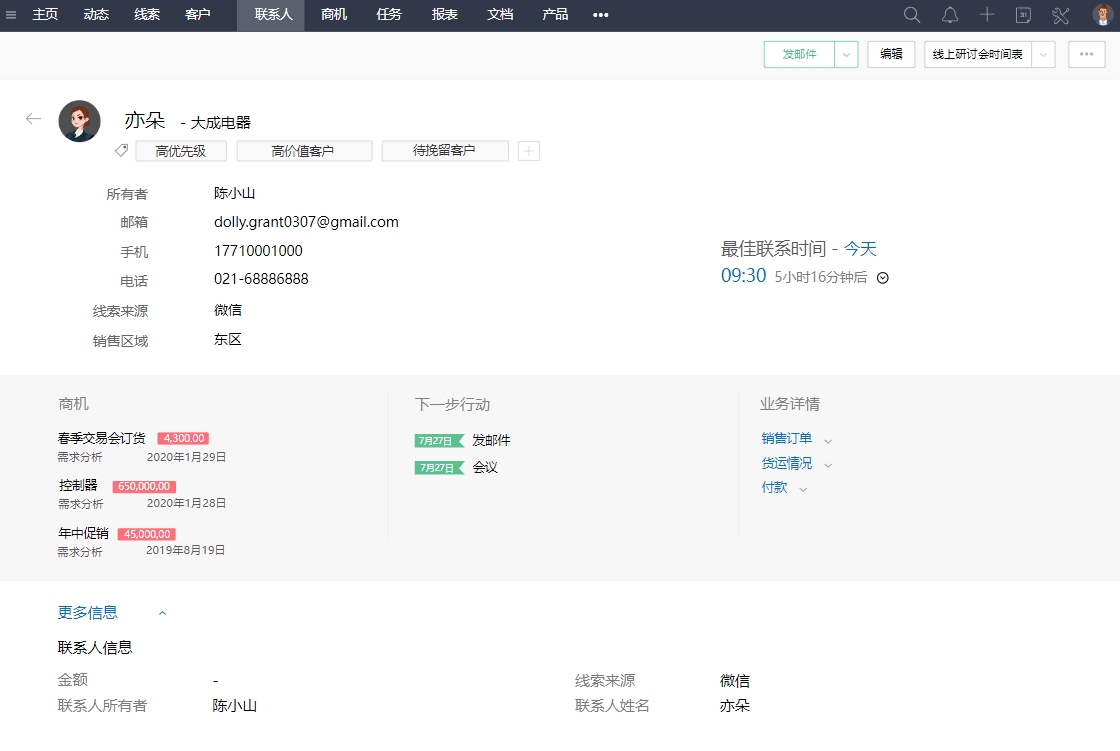Open the global search icon
Screen dimensions: 1120x751
tap(911, 15)
